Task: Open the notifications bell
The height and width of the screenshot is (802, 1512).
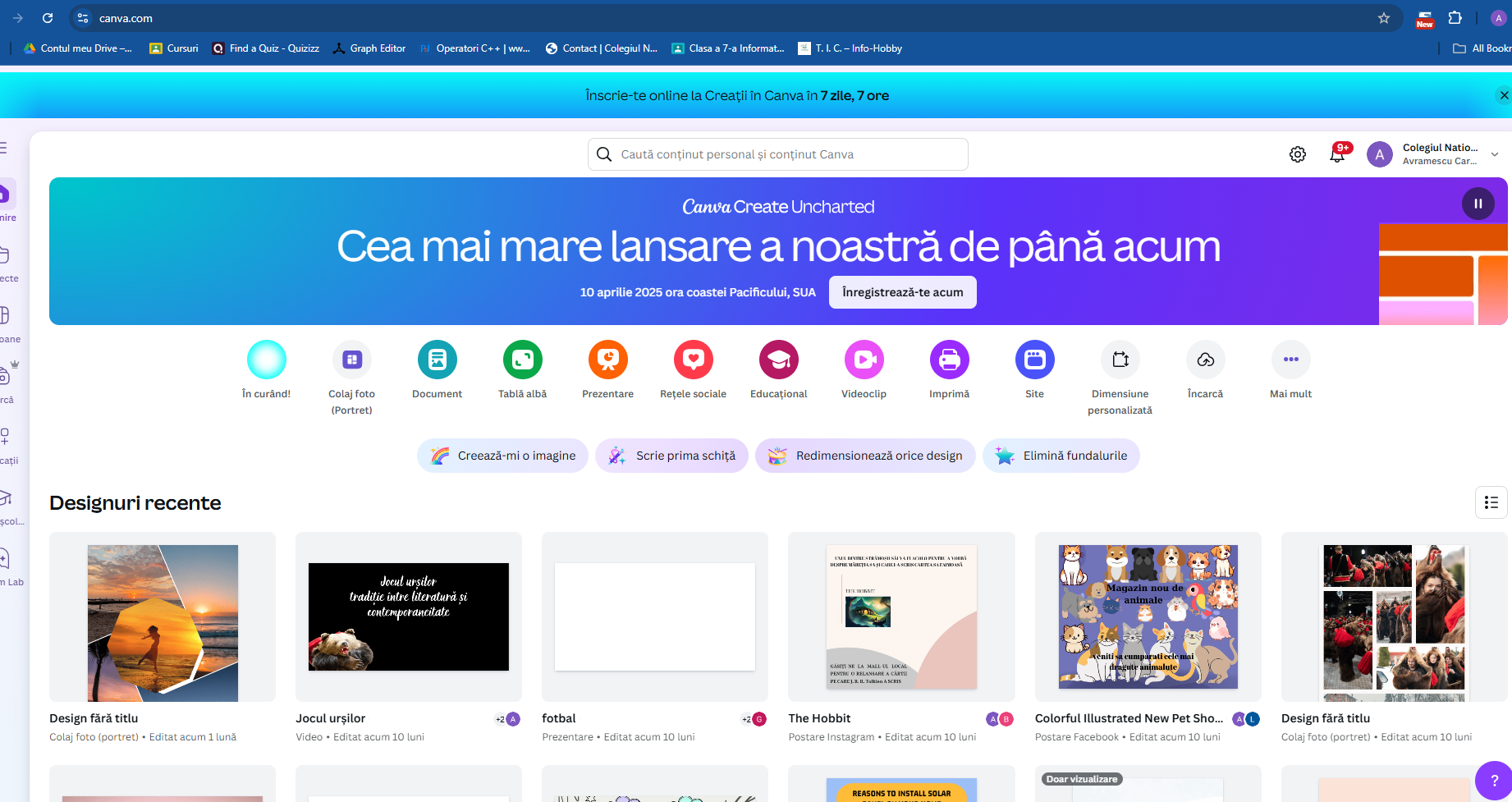Action: click(1337, 154)
